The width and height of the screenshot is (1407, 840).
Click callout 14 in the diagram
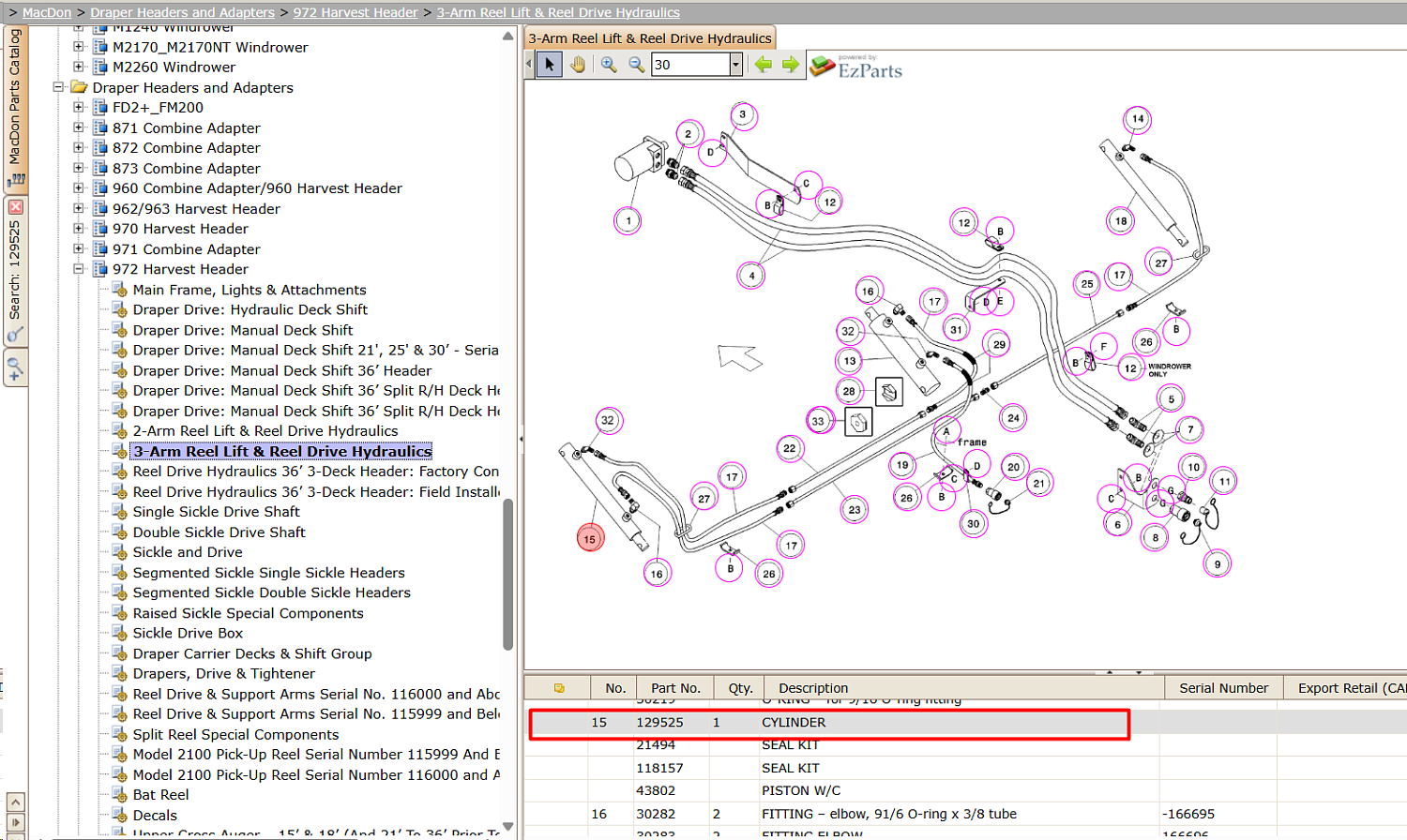click(x=1138, y=119)
